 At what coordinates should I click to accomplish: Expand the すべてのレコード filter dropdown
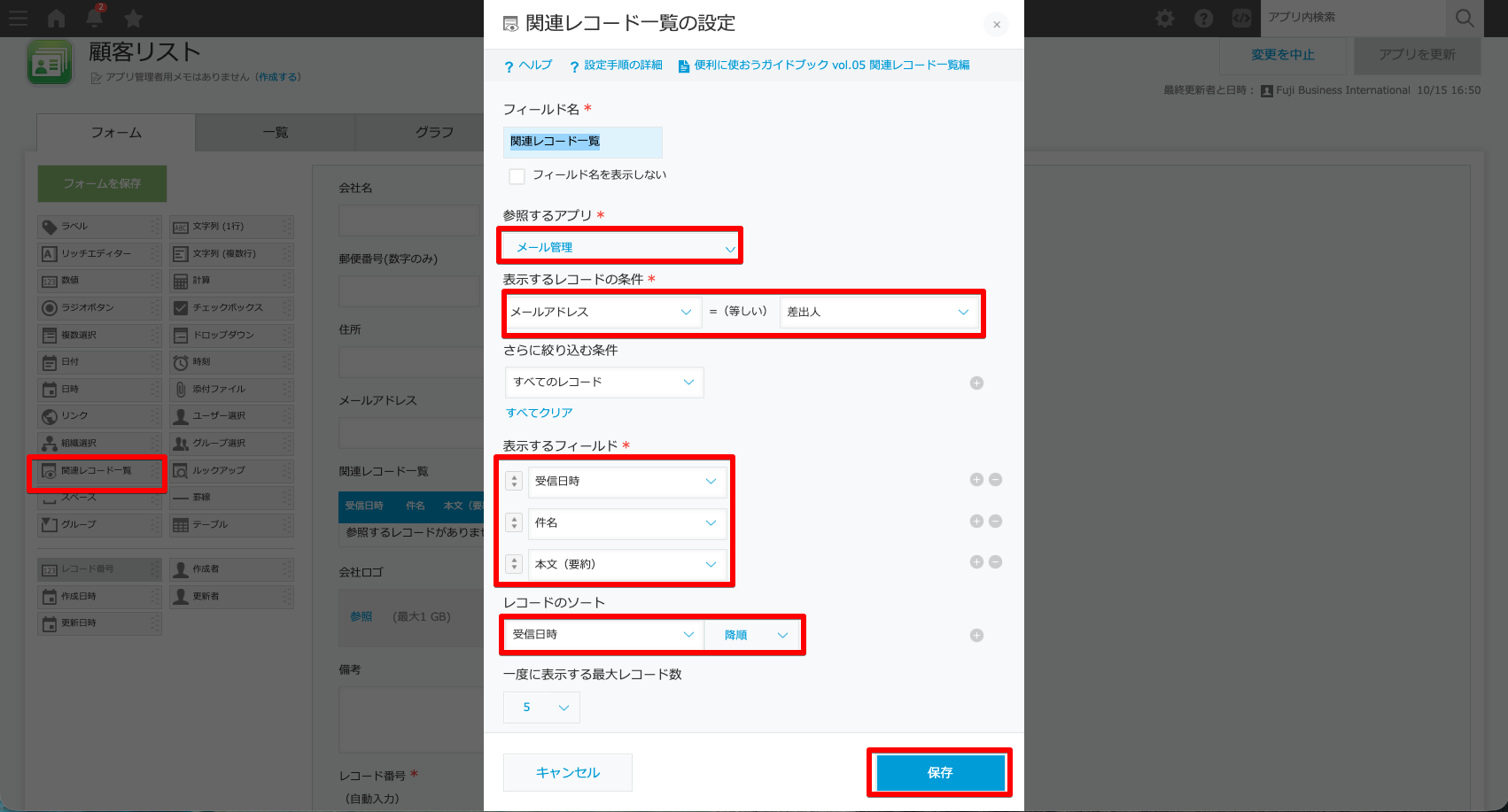[603, 383]
